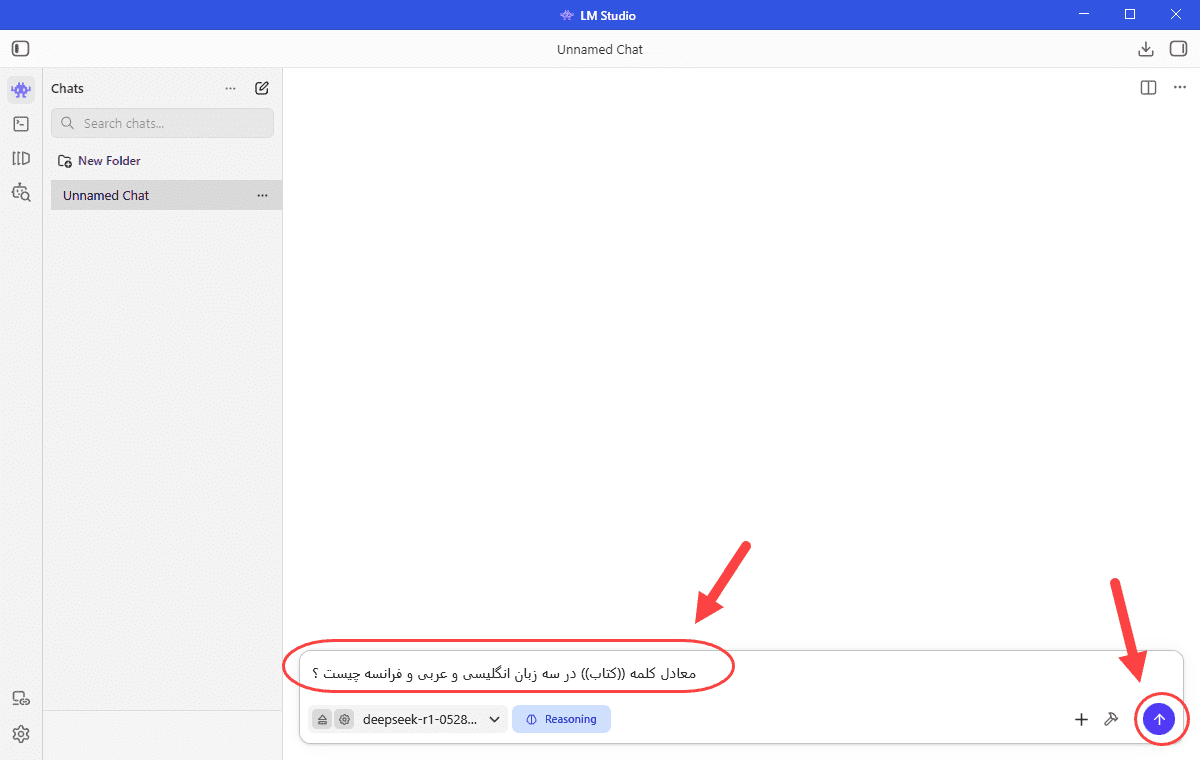Send the message with arrow button

1159,719
